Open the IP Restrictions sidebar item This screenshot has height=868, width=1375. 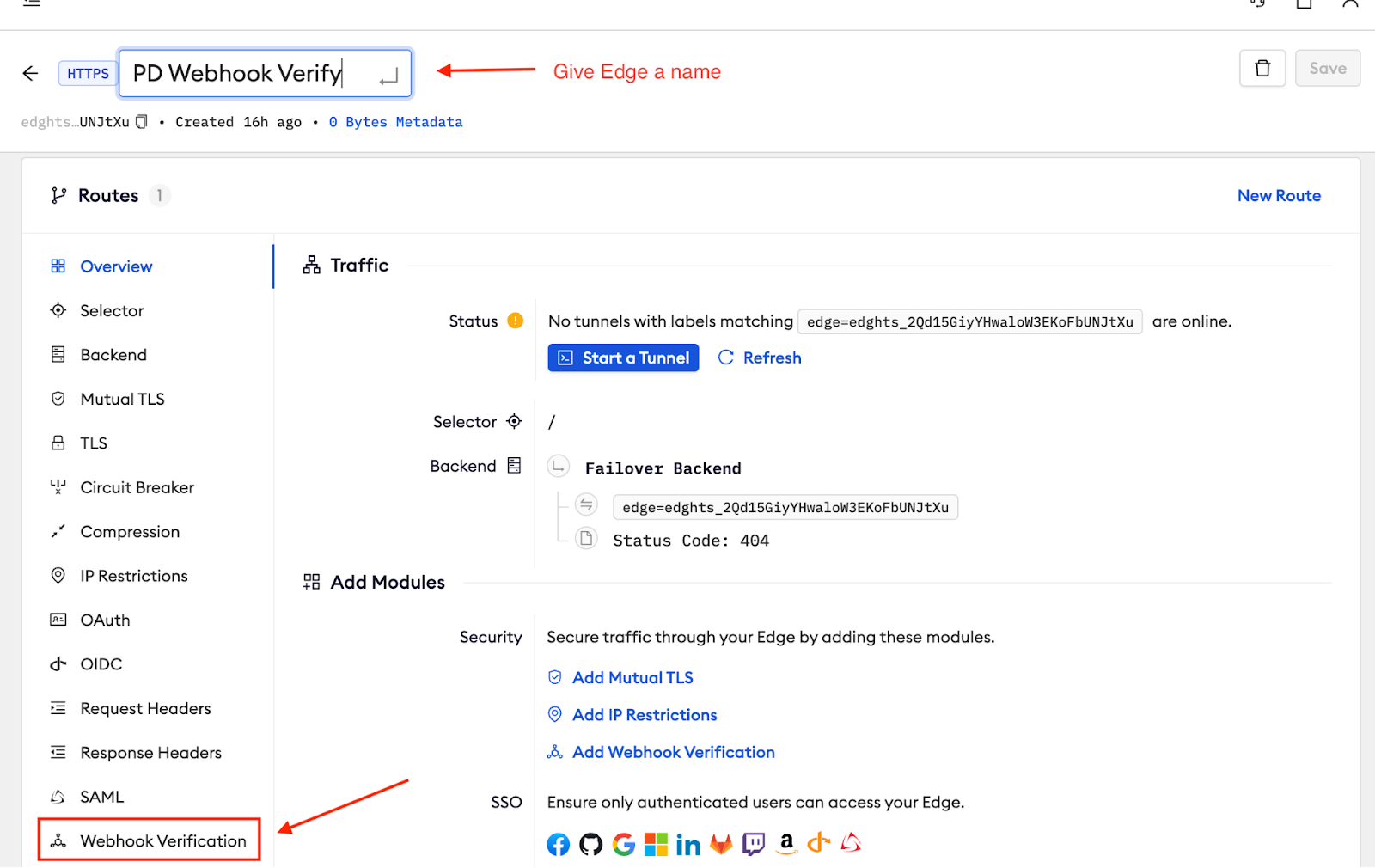(x=133, y=576)
